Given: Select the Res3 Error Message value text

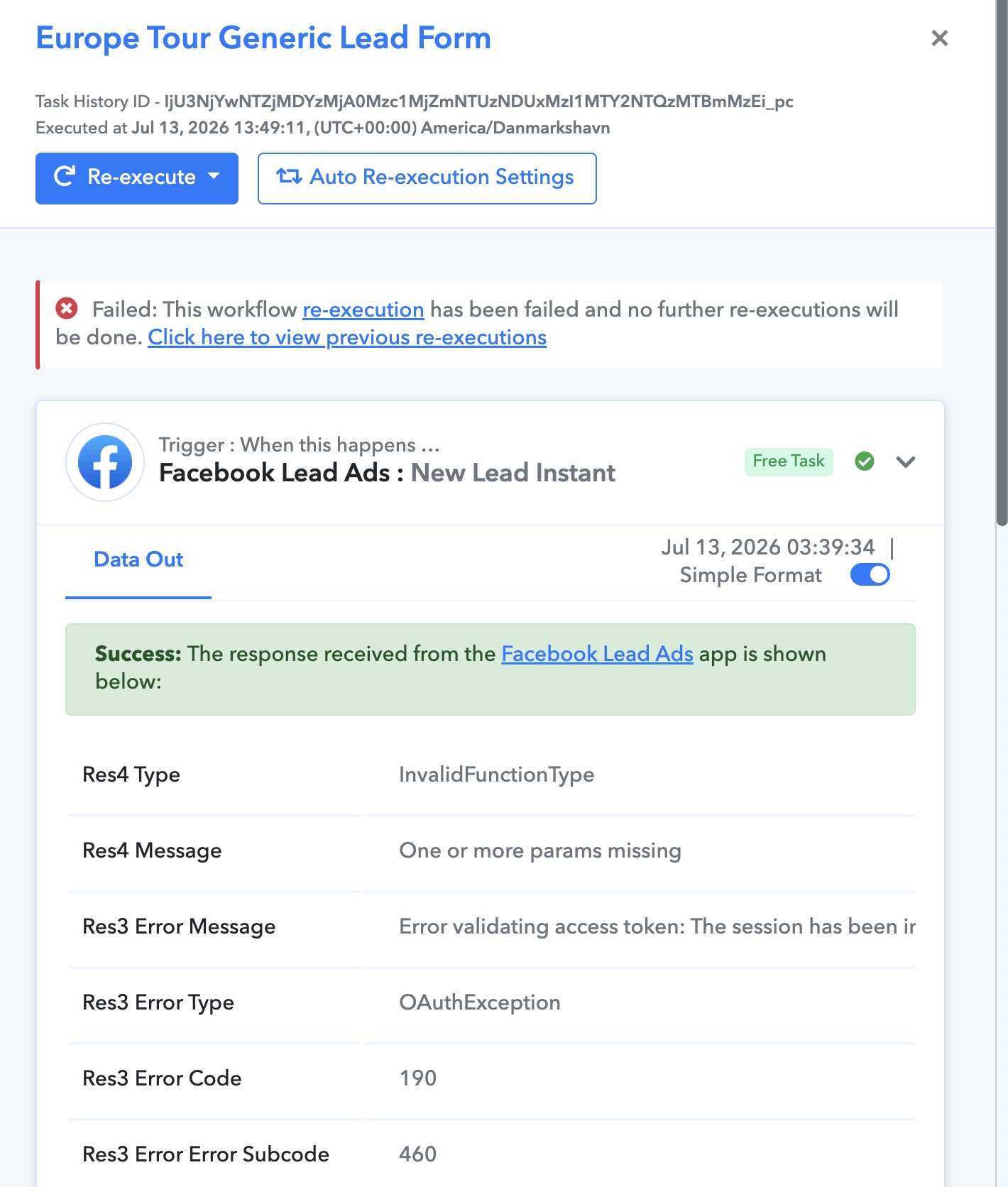Looking at the screenshot, I should tap(657, 926).
